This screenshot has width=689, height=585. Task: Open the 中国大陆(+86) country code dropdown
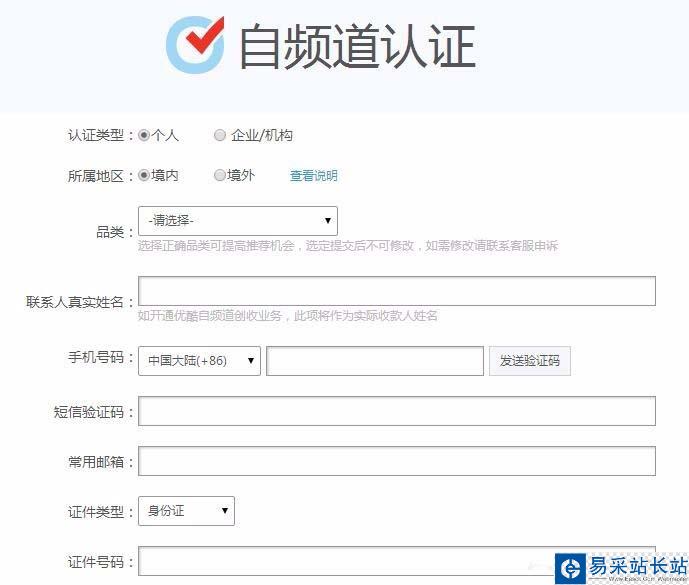click(199, 361)
